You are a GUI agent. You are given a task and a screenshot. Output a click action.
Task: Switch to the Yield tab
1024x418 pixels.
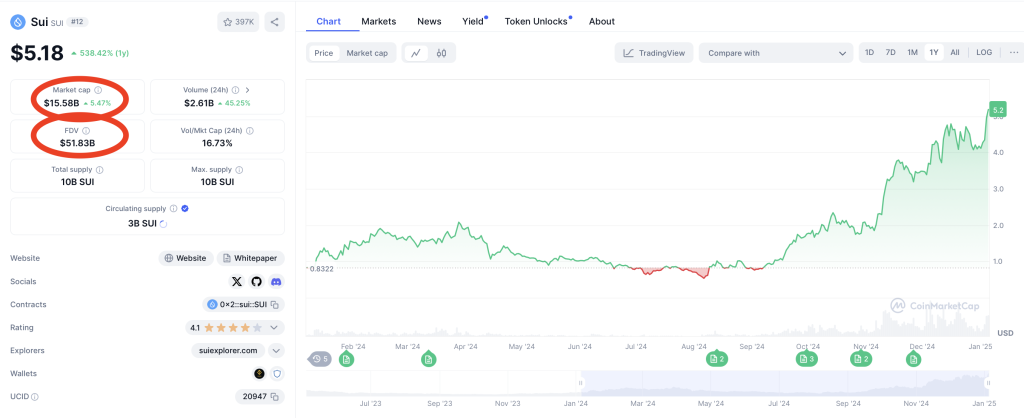point(473,21)
